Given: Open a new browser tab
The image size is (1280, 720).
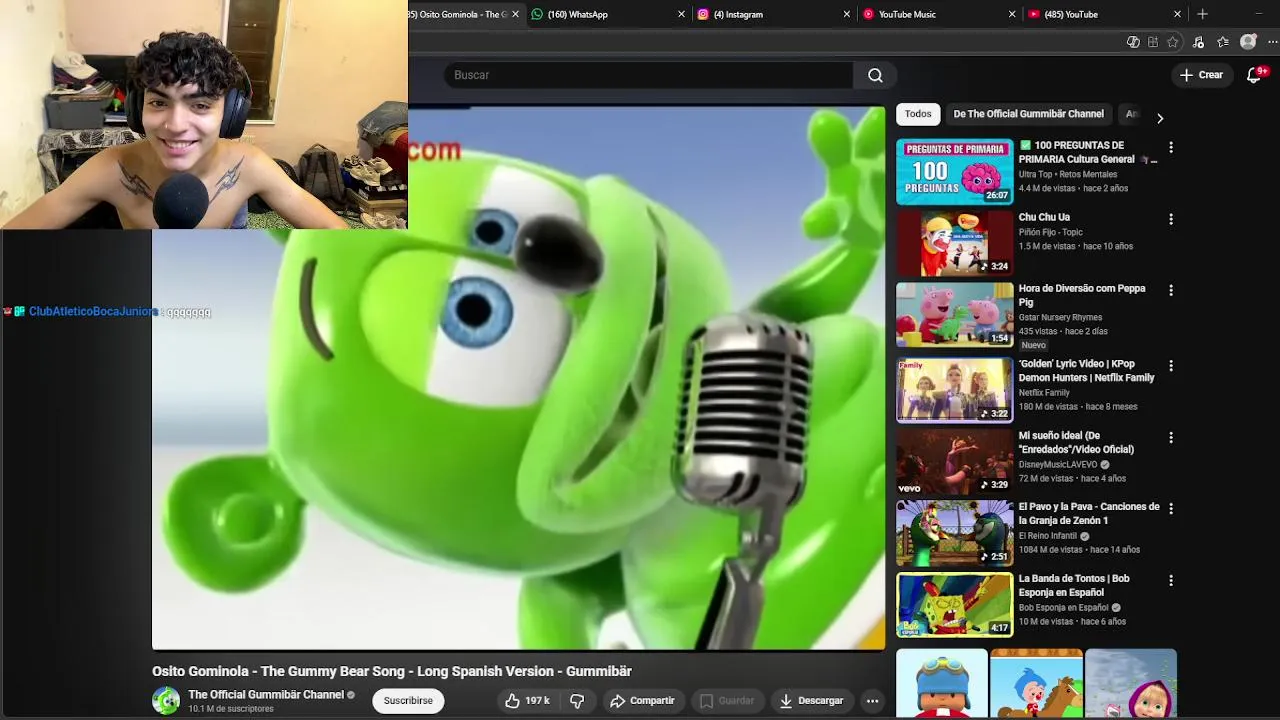Looking at the screenshot, I should click(x=1203, y=14).
